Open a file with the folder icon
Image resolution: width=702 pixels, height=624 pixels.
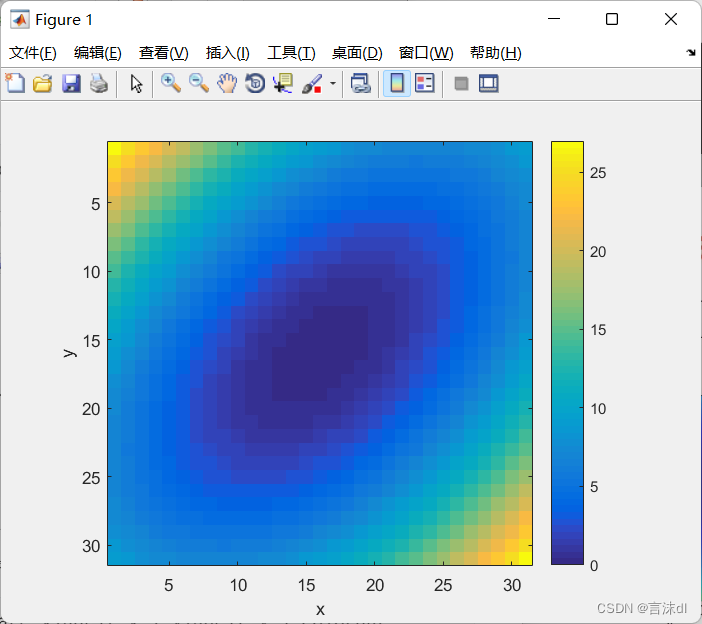click(x=42, y=84)
